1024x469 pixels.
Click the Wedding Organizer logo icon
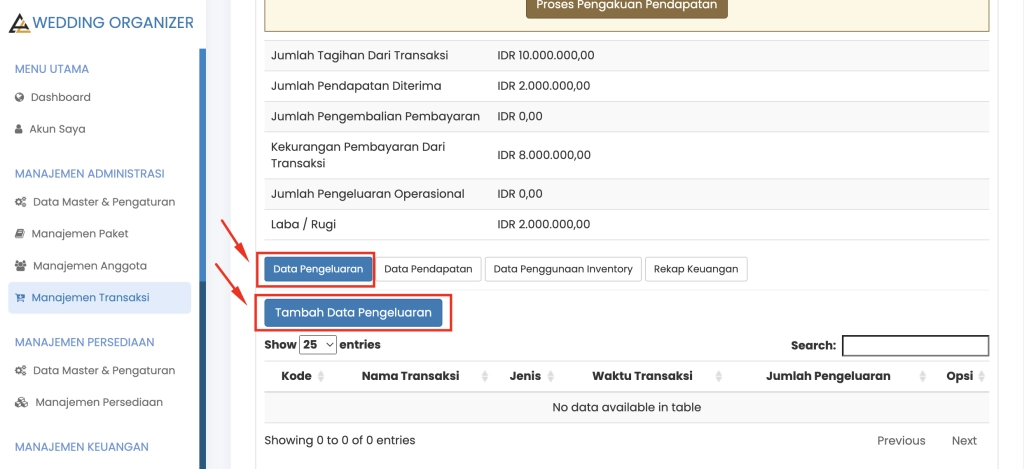[x=19, y=23]
